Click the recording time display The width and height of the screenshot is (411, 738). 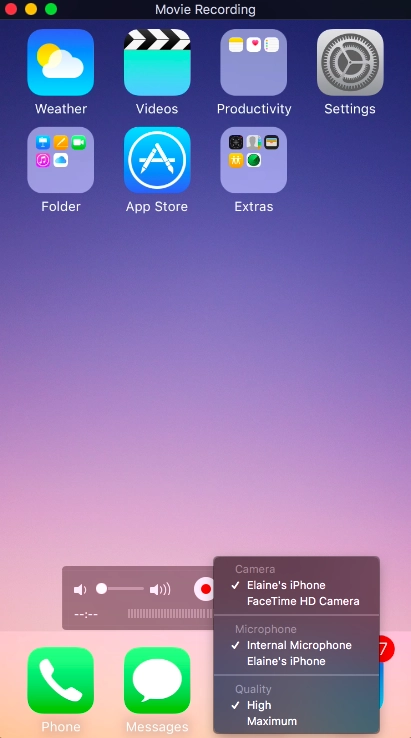(x=86, y=614)
